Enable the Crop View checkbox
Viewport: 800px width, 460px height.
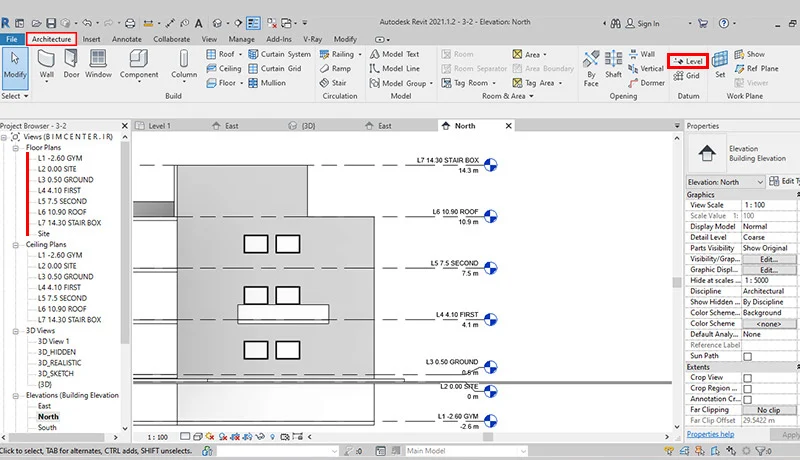747,378
